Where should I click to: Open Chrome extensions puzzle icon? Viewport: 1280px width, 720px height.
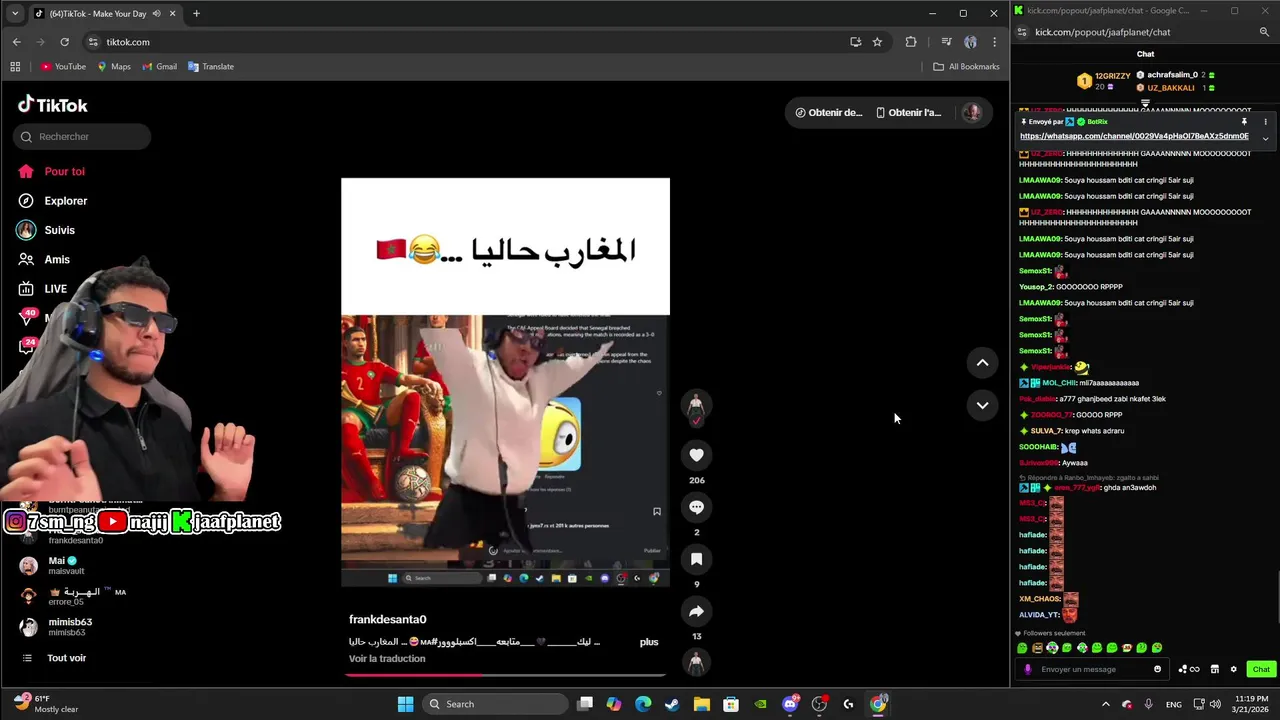click(x=911, y=42)
